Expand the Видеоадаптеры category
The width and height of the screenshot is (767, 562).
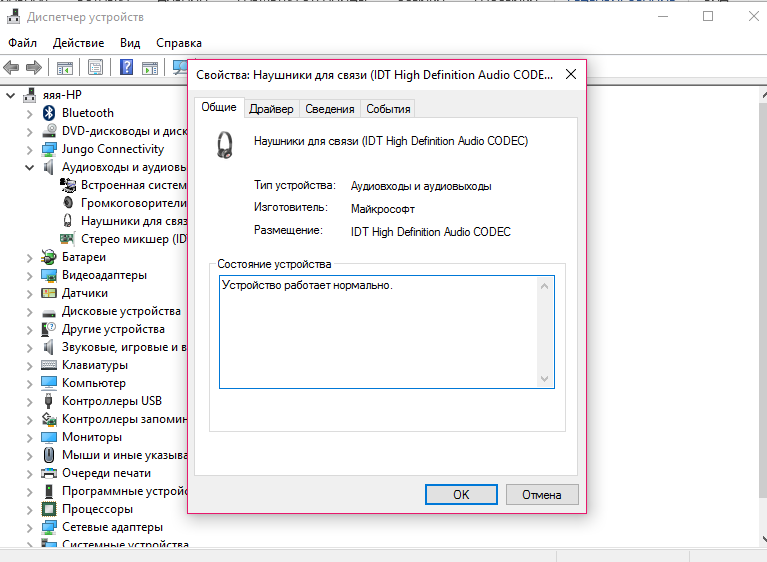[x=29, y=276]
